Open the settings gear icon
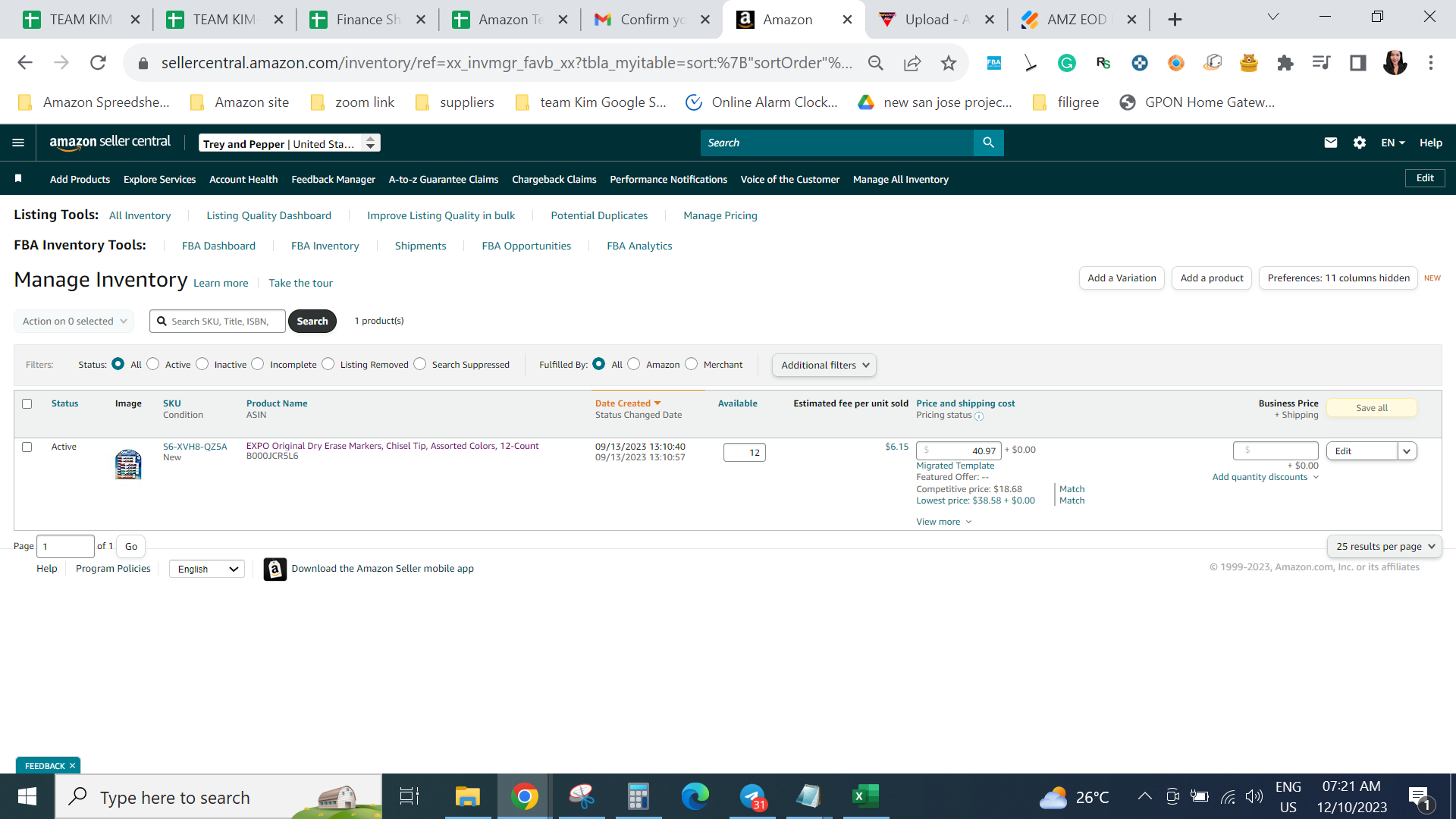Image resolution: width=1456 pixels, height=819 pixels. 1359,143
